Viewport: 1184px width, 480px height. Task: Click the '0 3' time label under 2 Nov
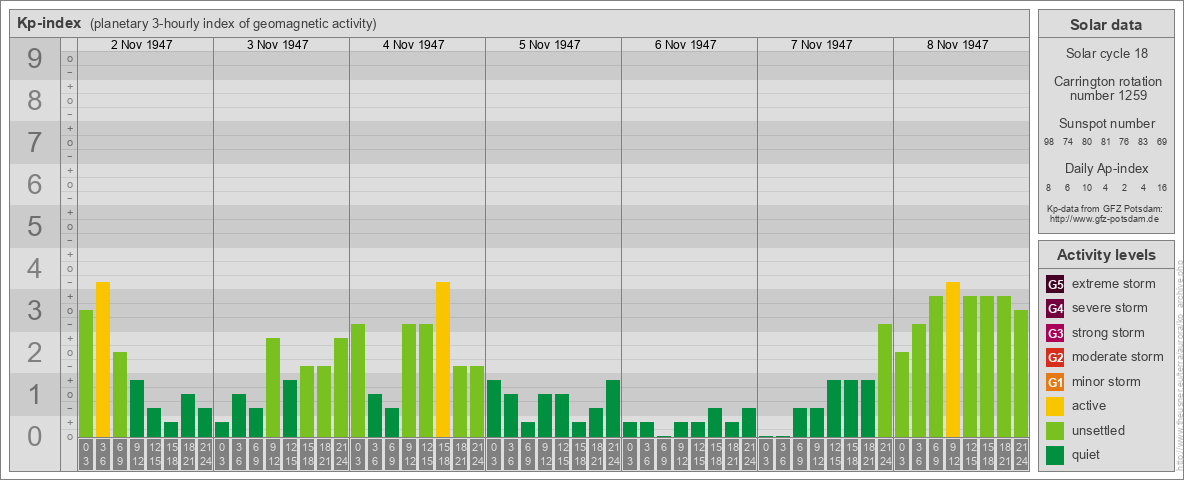pyautogui.click(x=85, y=454)
